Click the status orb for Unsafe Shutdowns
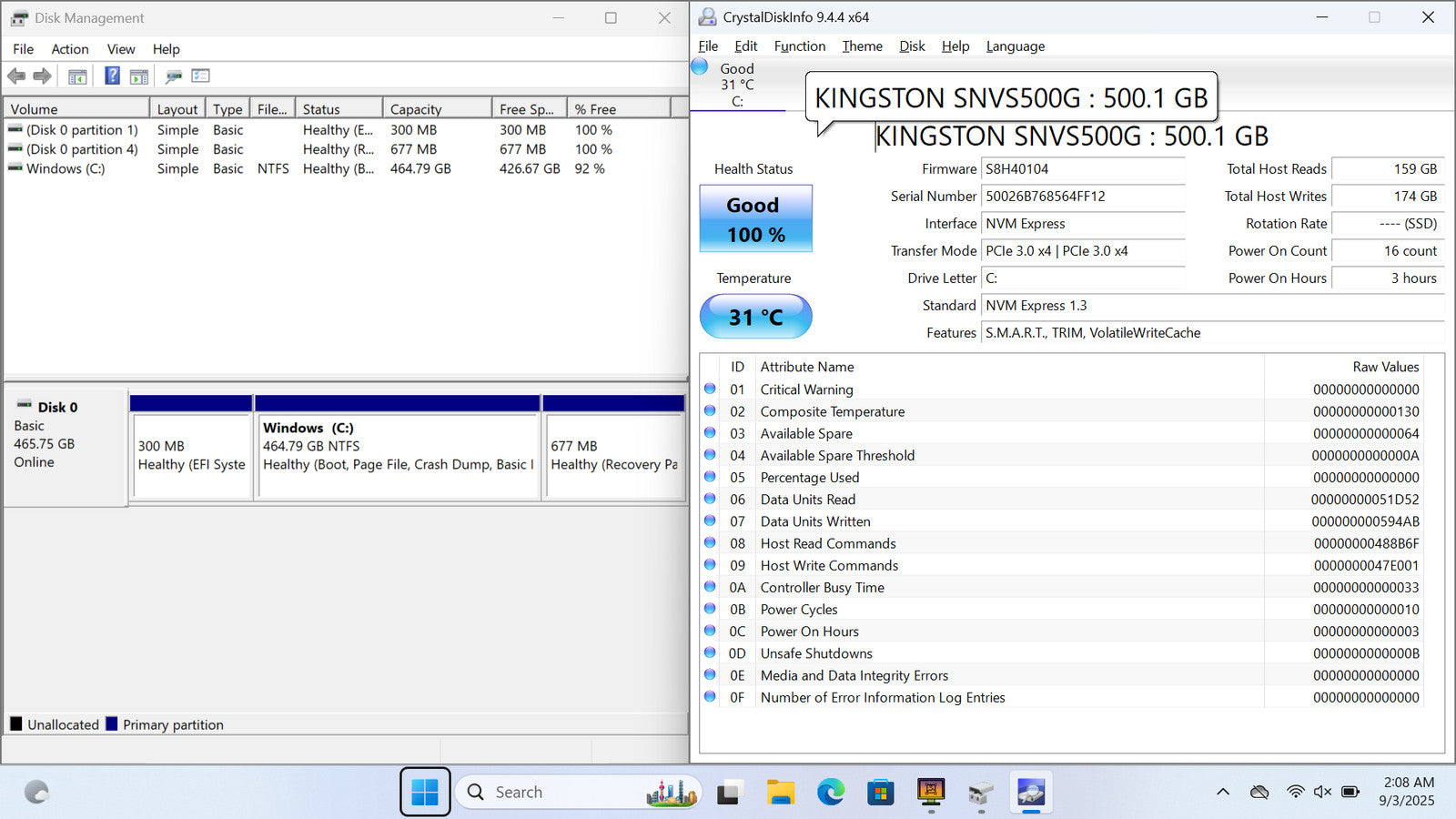The image size is (1456, 819). coord(710,652)
